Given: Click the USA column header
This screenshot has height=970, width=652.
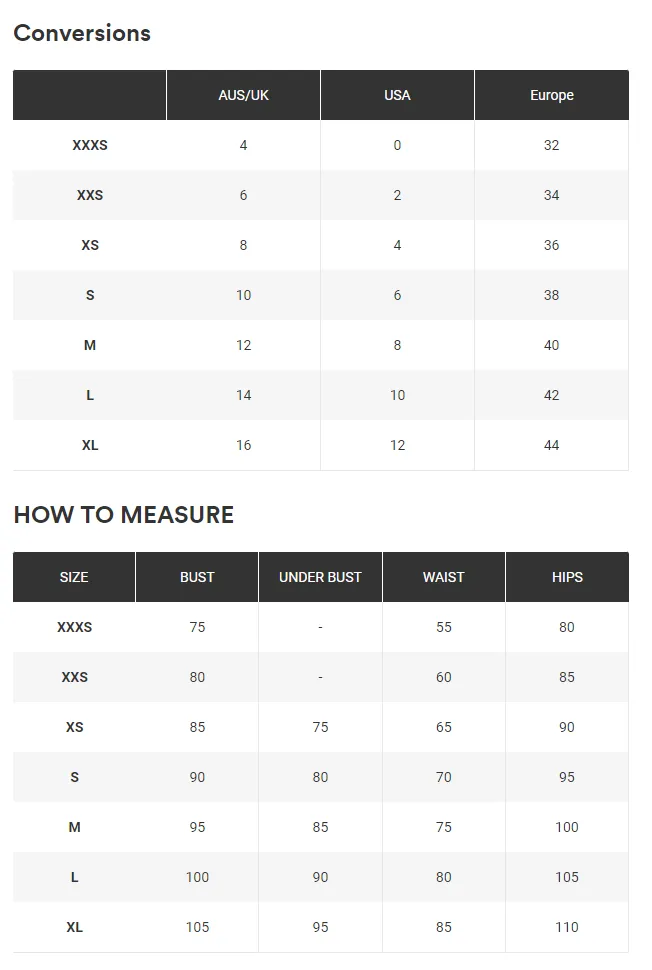Looking at the screenshot, I should pos(397,95).
